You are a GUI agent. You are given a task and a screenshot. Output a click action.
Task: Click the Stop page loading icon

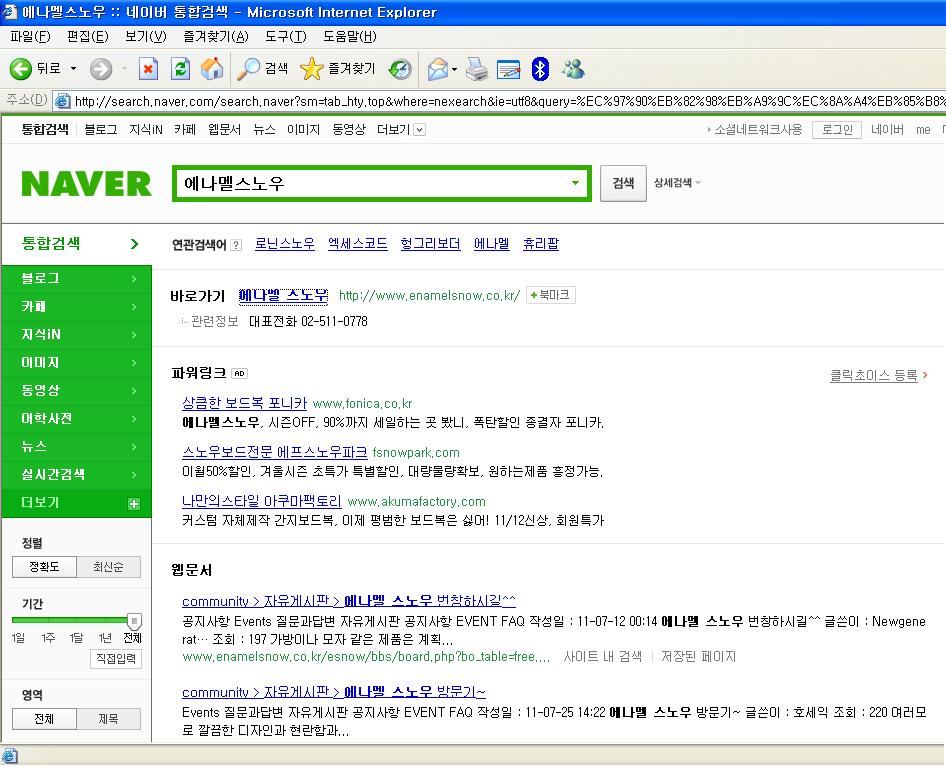coord(148,69)
